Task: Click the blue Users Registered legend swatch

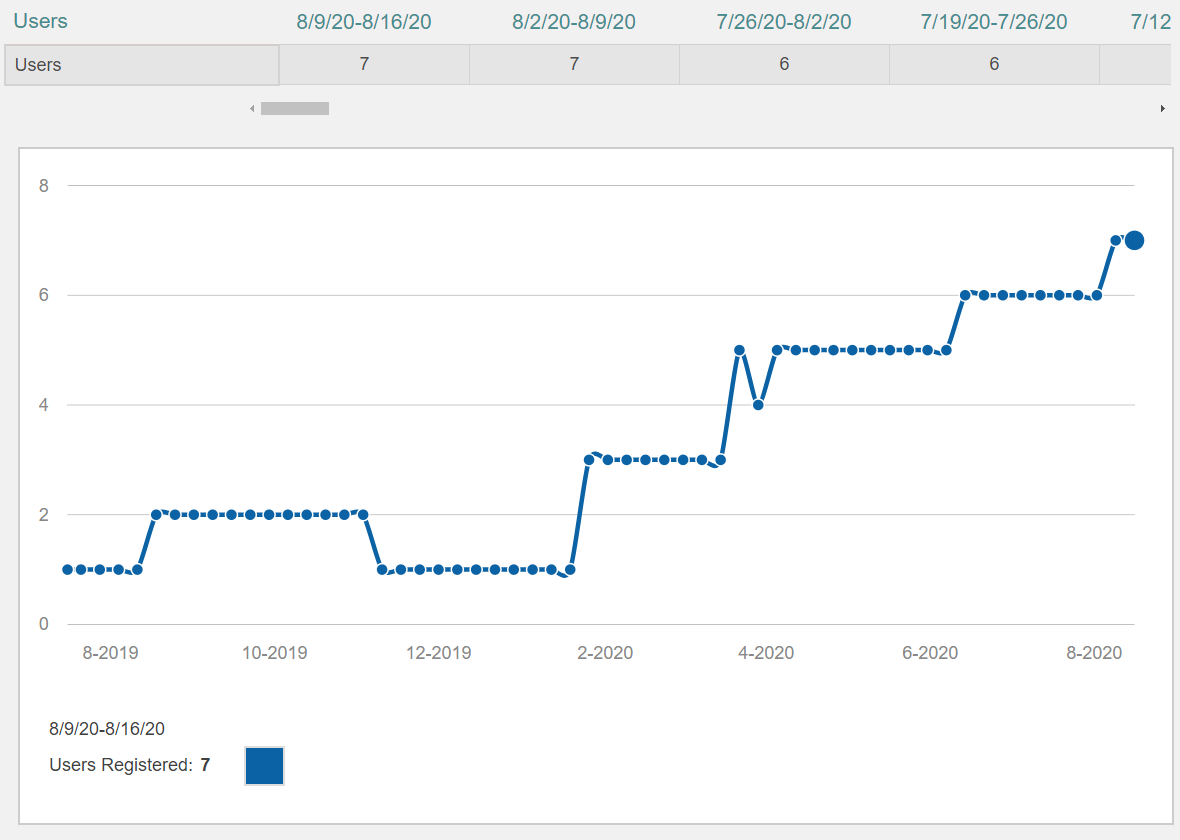Action: pyautogui.click(x=264, y=766)
